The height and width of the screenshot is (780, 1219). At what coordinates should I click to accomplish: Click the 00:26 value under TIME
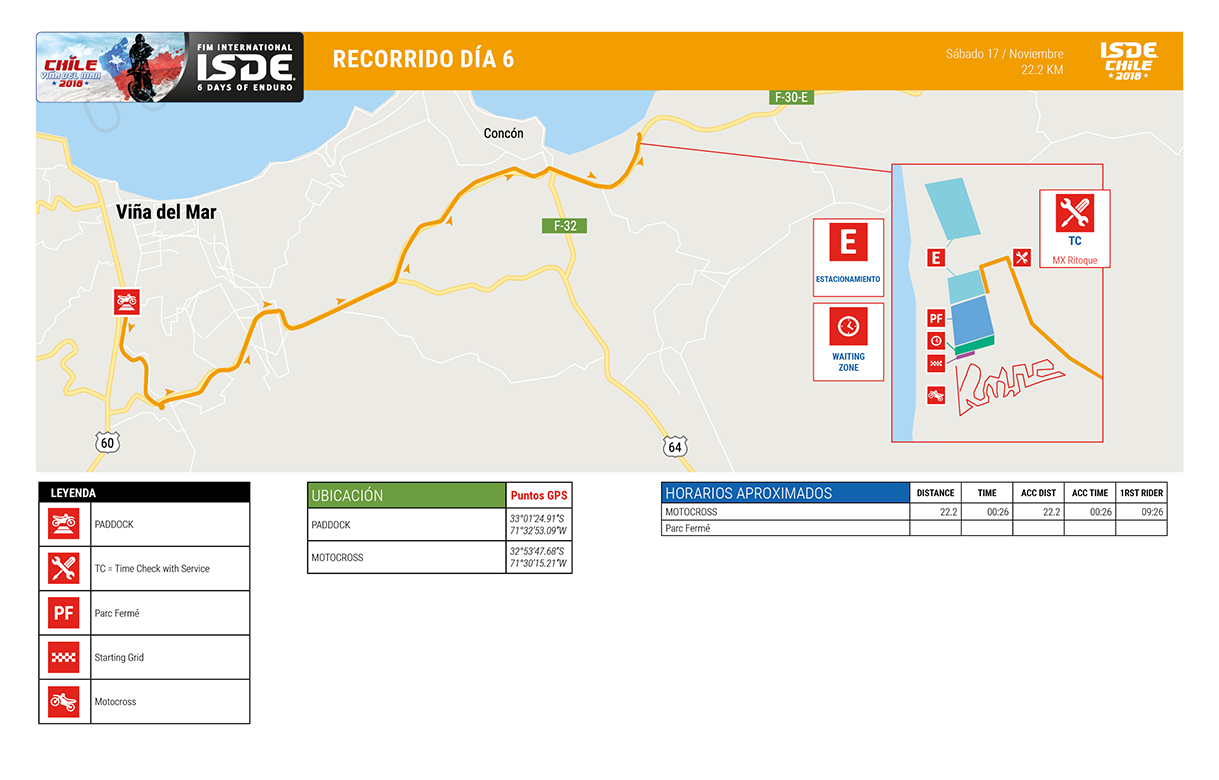tap(998, 512)
